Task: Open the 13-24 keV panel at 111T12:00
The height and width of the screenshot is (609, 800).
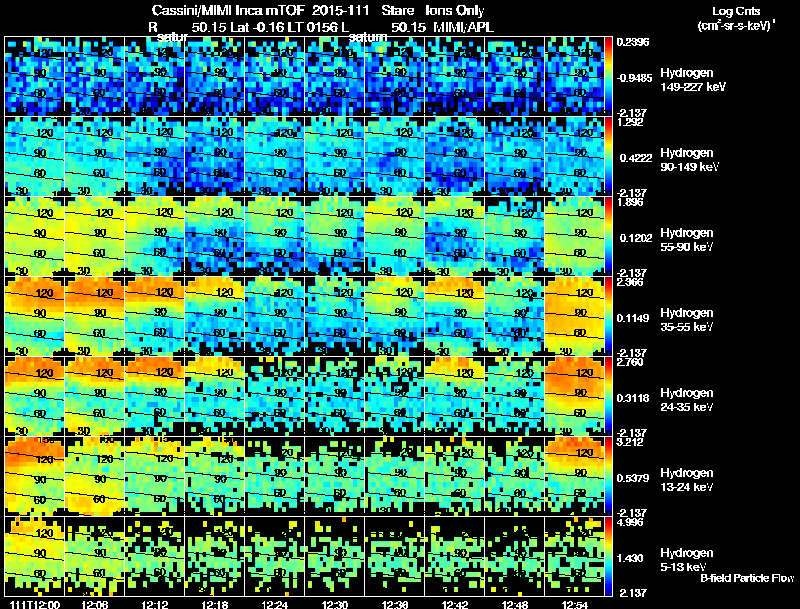Action: point(35,476)
